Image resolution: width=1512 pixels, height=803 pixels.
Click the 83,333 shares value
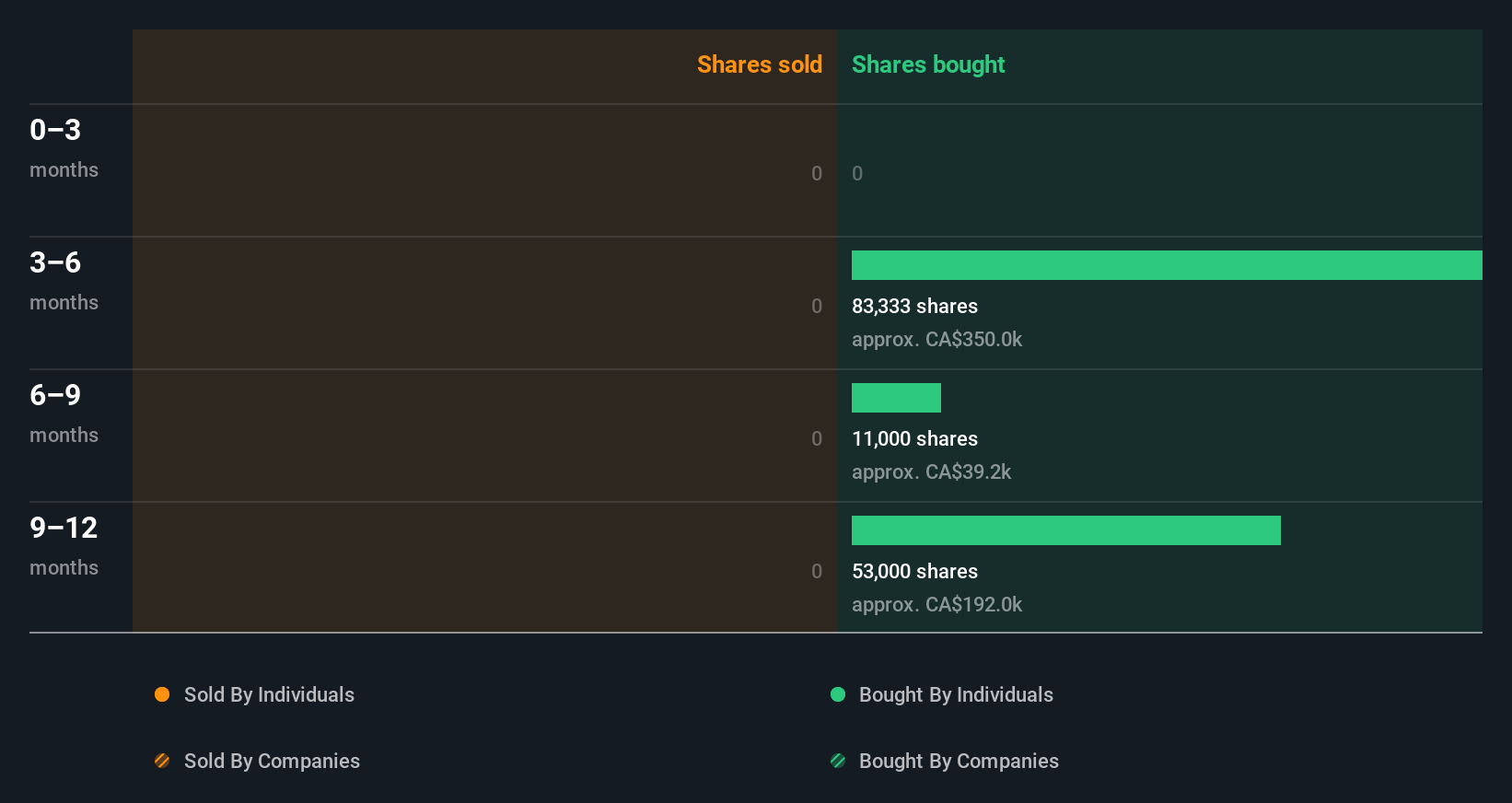914,306
